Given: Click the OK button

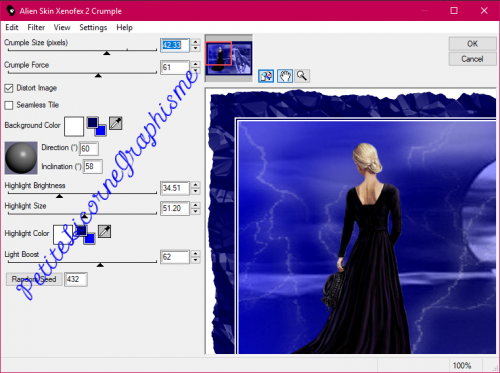Looking at the screenshot, I should click(472, 44).
